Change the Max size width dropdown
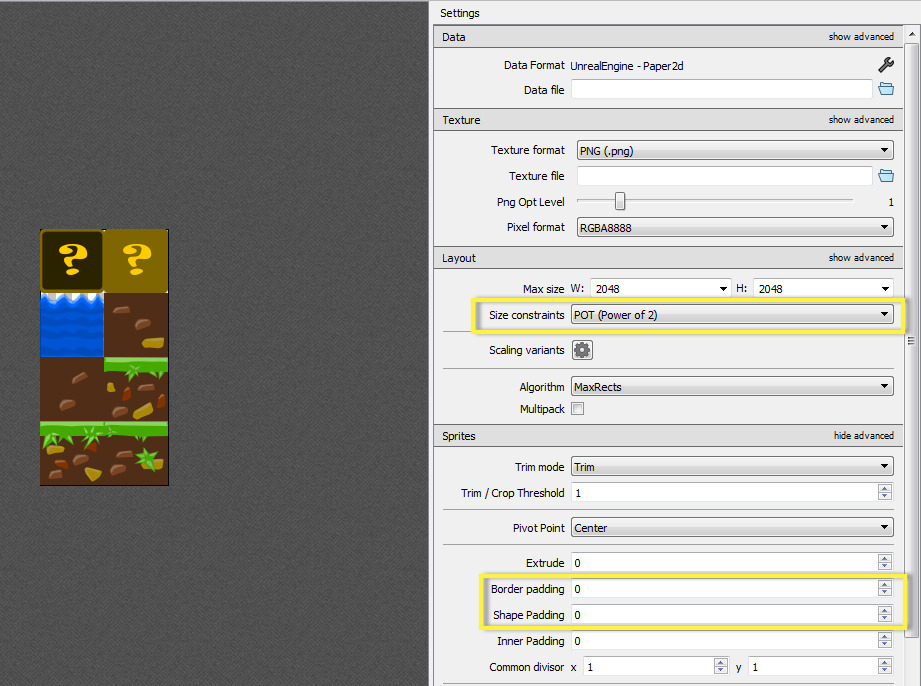921x686 pixels. [660, 288]
